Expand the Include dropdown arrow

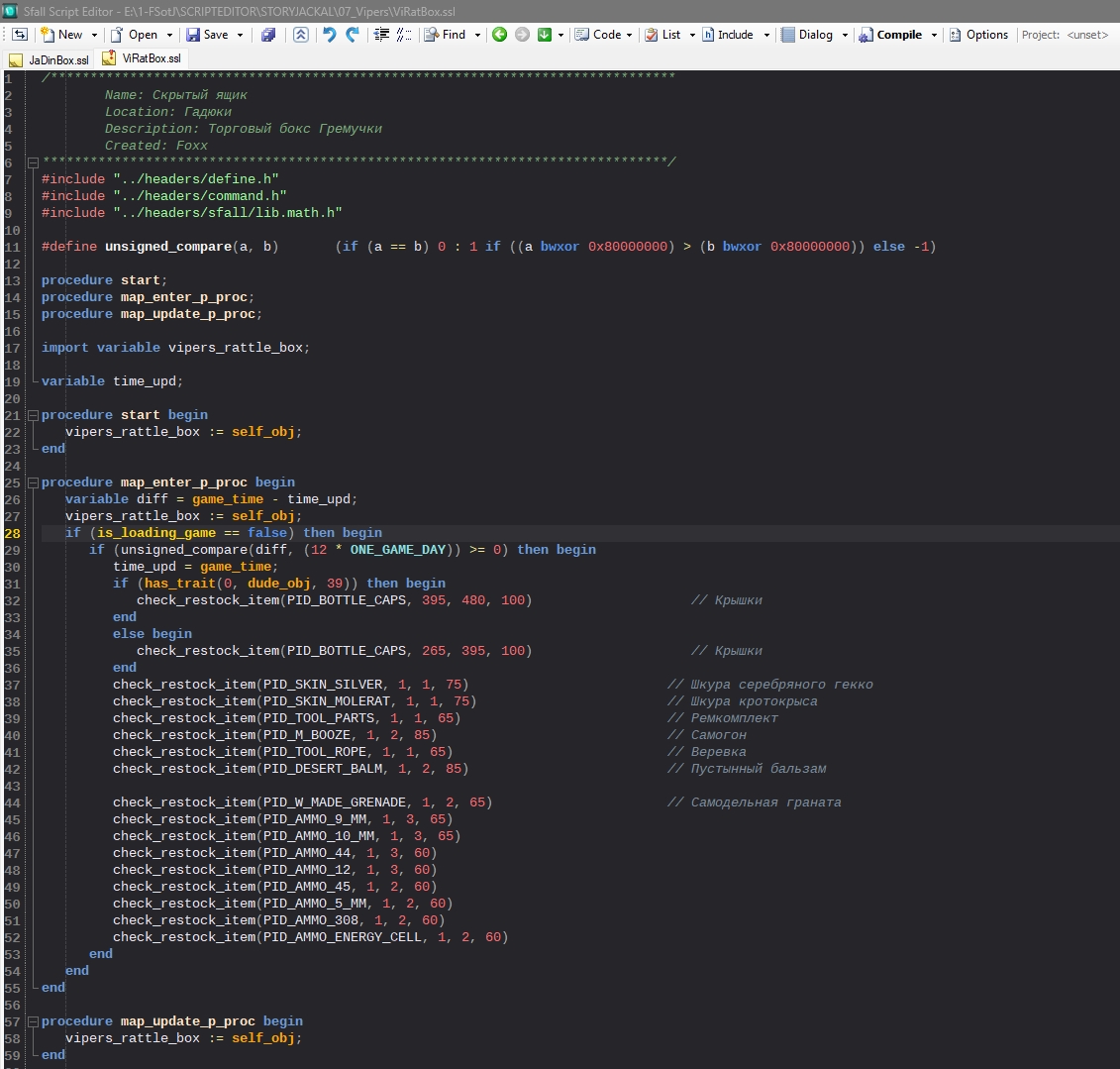(766, 35)
